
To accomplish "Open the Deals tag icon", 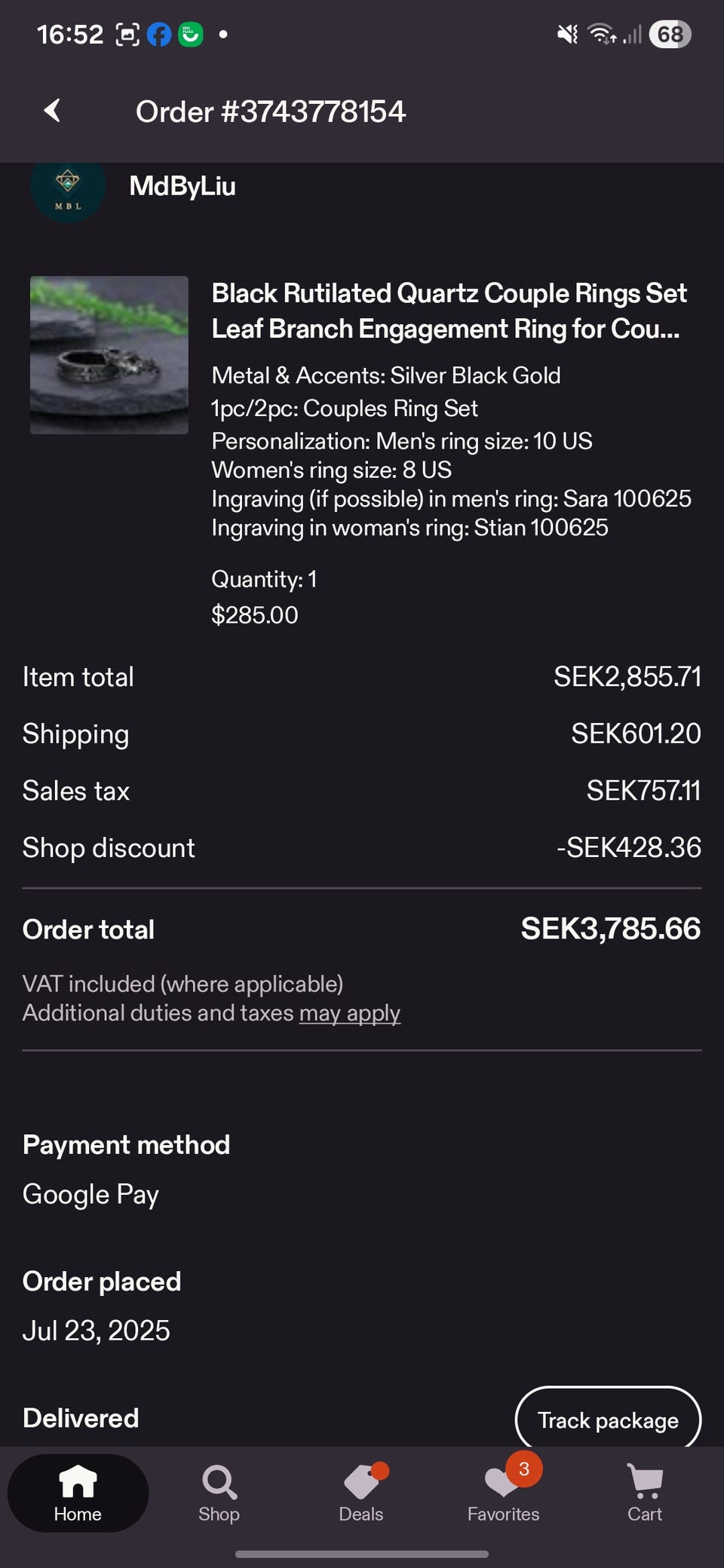I will (x=361, y=1484).
